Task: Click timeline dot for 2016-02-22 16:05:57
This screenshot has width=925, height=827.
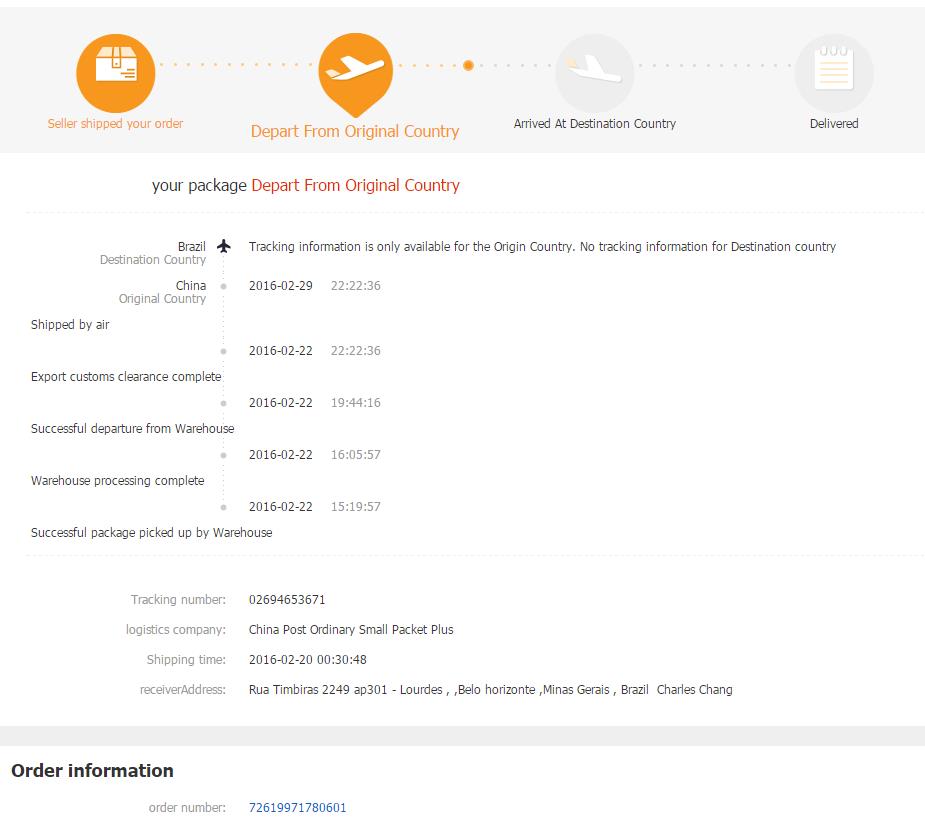Action: [x=224, y=455]
